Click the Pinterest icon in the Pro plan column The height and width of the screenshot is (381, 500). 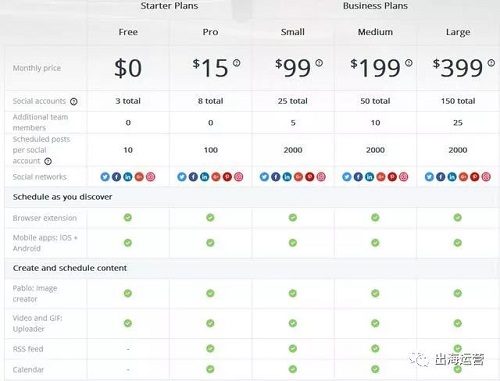point(227,177)
